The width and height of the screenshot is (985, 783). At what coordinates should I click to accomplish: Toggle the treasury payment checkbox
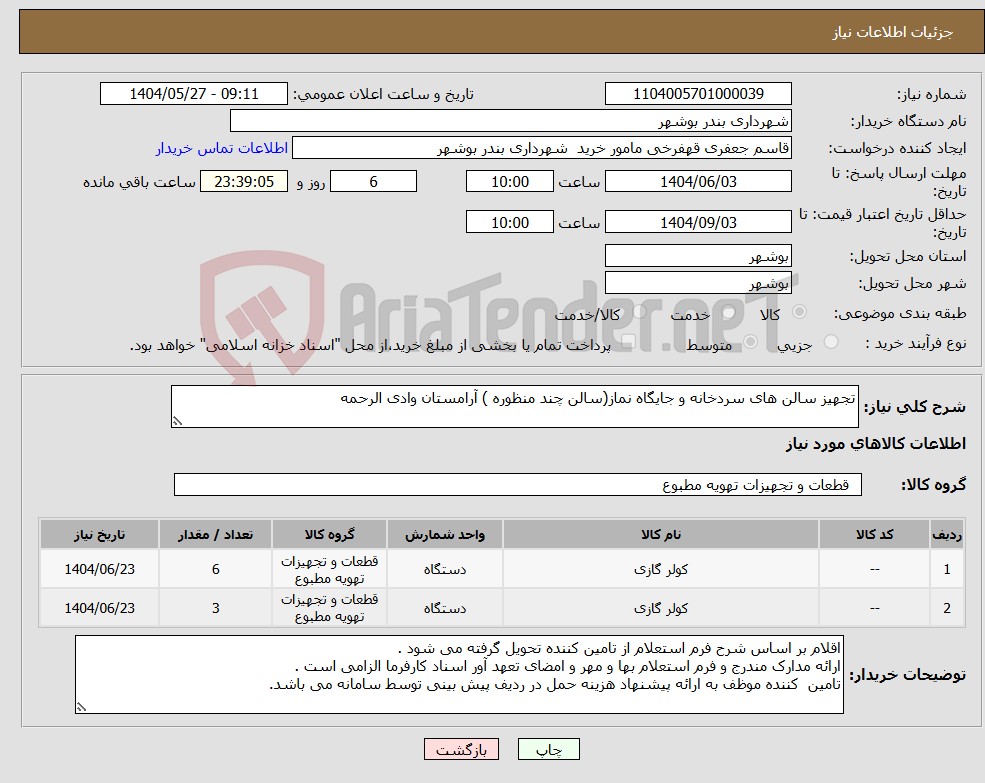pos(628,341)
